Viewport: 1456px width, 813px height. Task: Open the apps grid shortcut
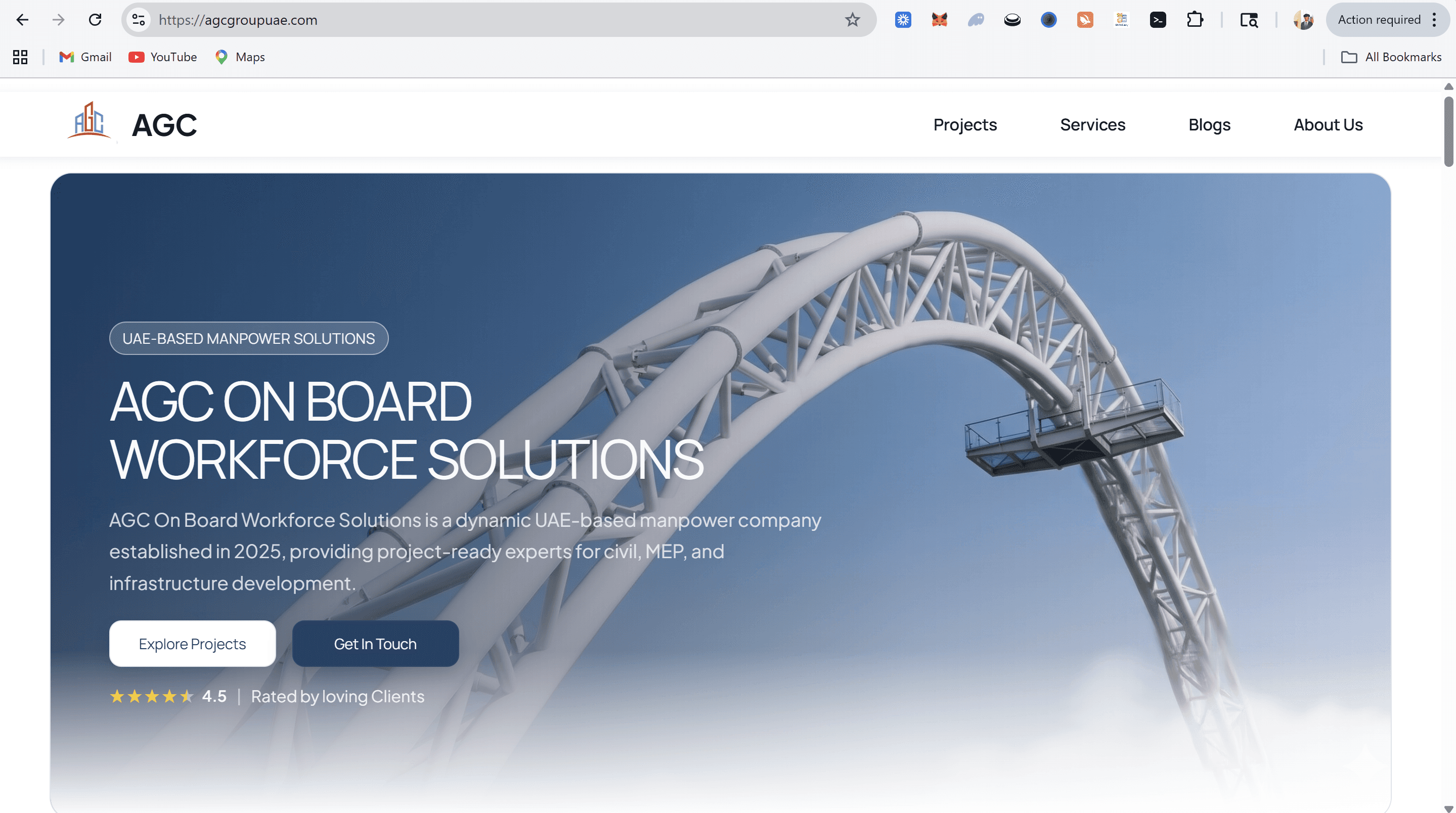(x=20, y=57)
